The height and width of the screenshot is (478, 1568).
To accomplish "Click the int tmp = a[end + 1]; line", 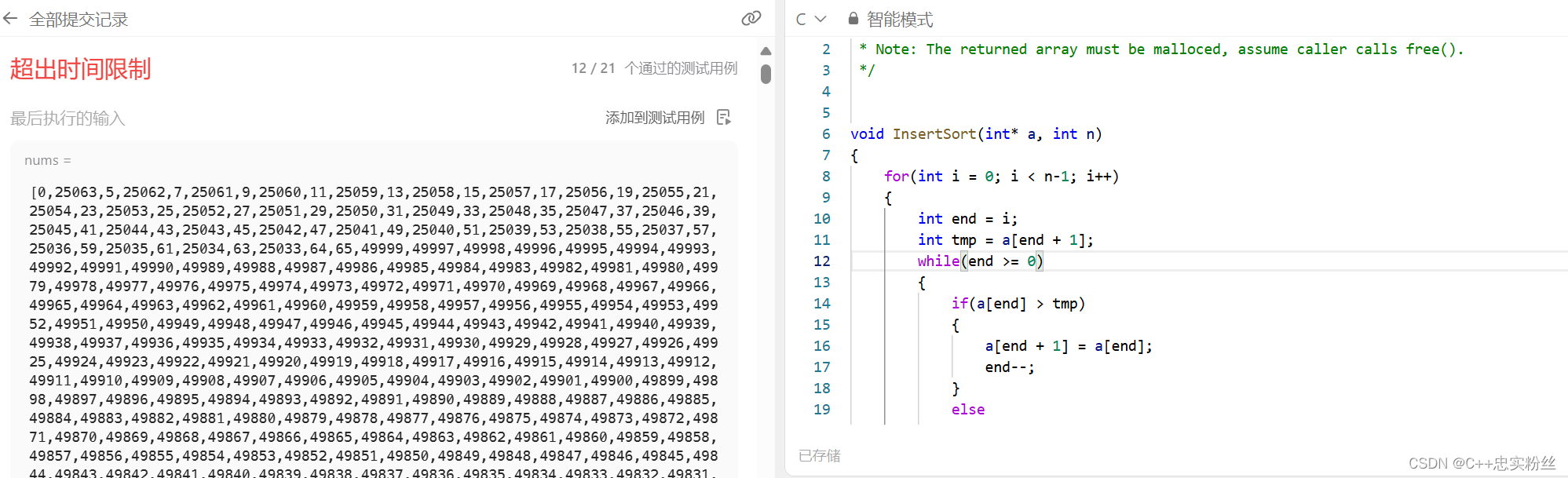I will (x=1006, y=240).
